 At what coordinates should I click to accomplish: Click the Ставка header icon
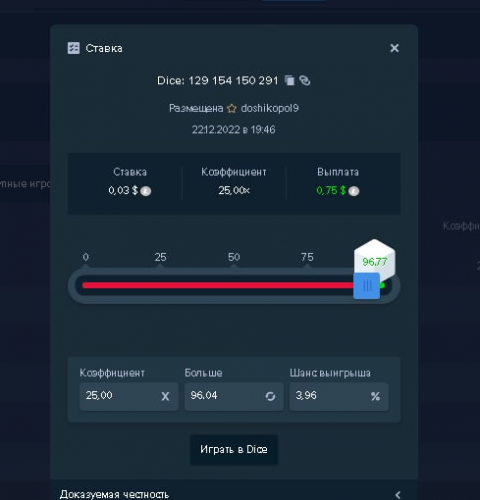(73, 48)
